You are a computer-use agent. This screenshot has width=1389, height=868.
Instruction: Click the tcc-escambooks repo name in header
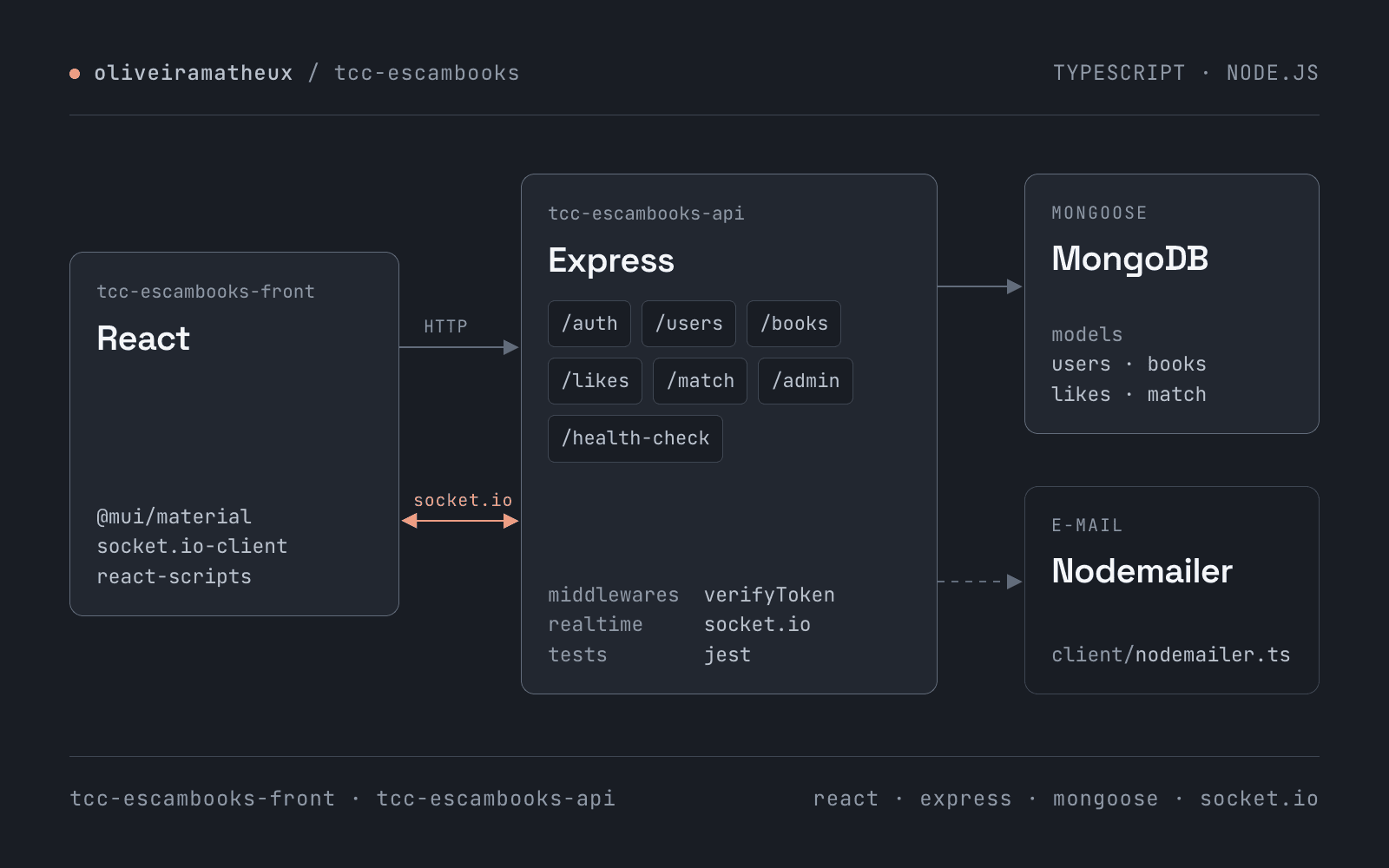[x=427, y=73]
